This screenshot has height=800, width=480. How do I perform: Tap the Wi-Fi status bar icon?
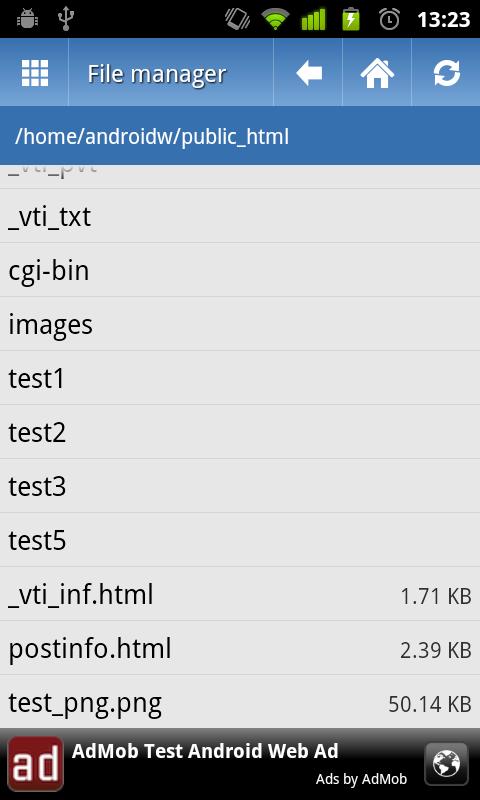275,19
